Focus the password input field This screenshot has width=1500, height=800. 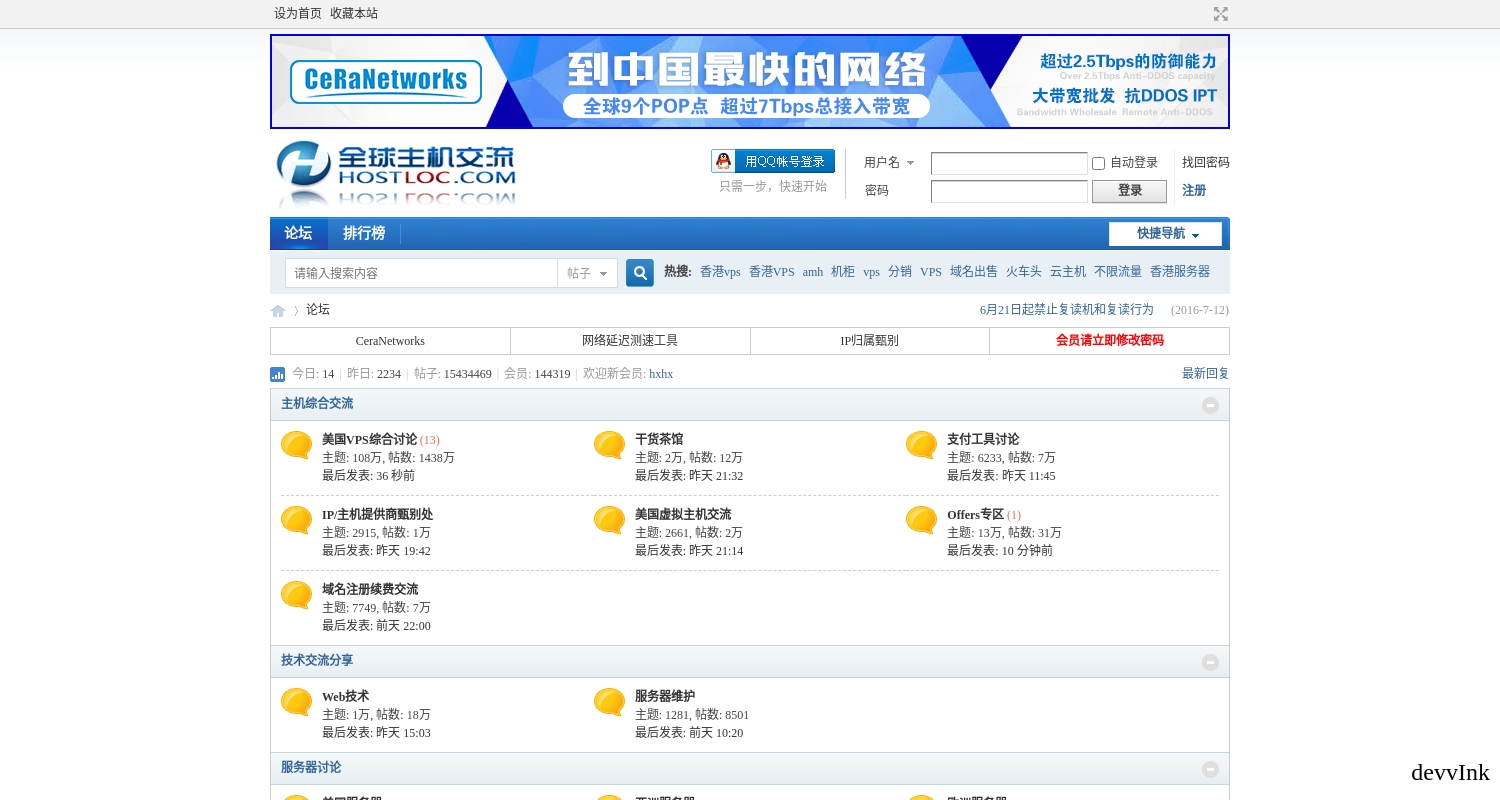click(1009, 191)
